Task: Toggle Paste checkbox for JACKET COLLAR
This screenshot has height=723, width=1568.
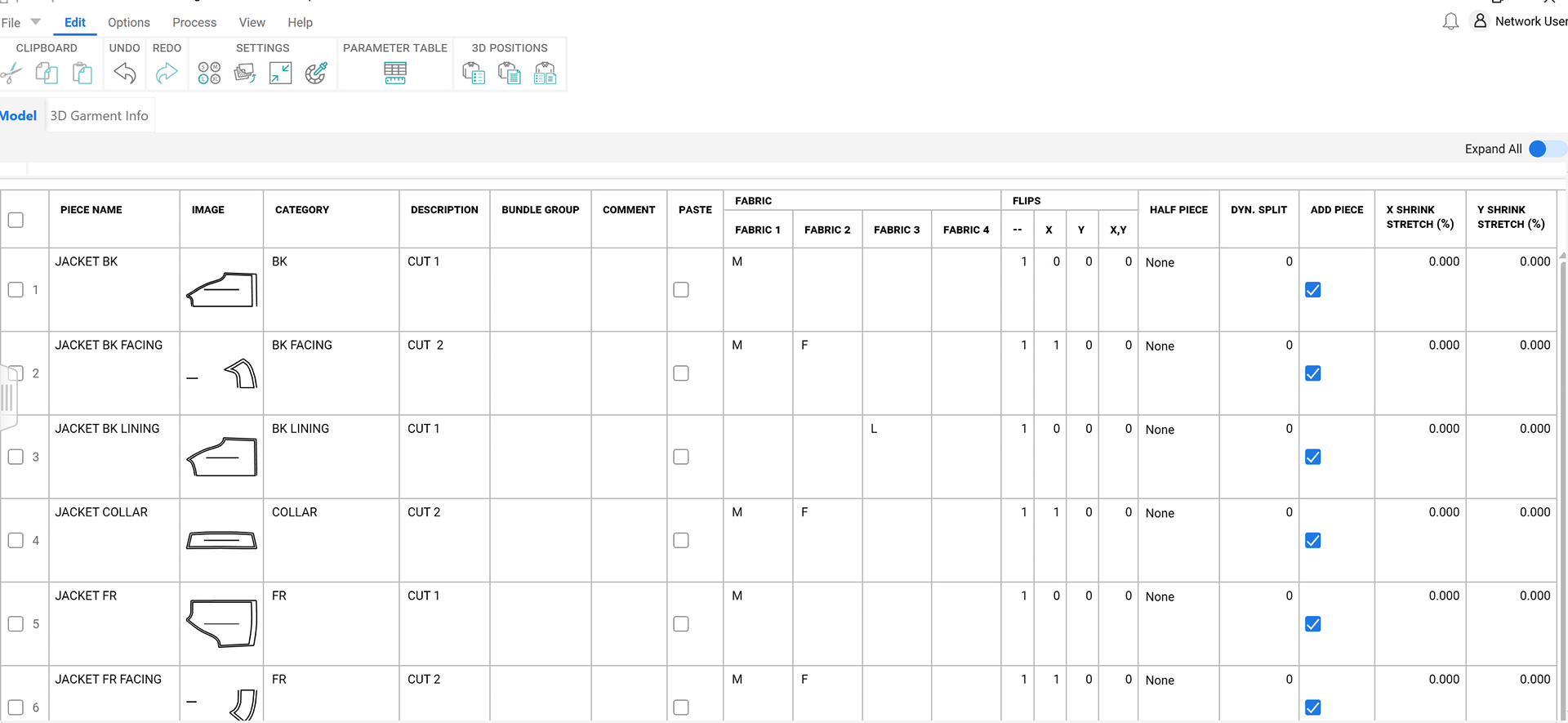Action: (681, 541)
